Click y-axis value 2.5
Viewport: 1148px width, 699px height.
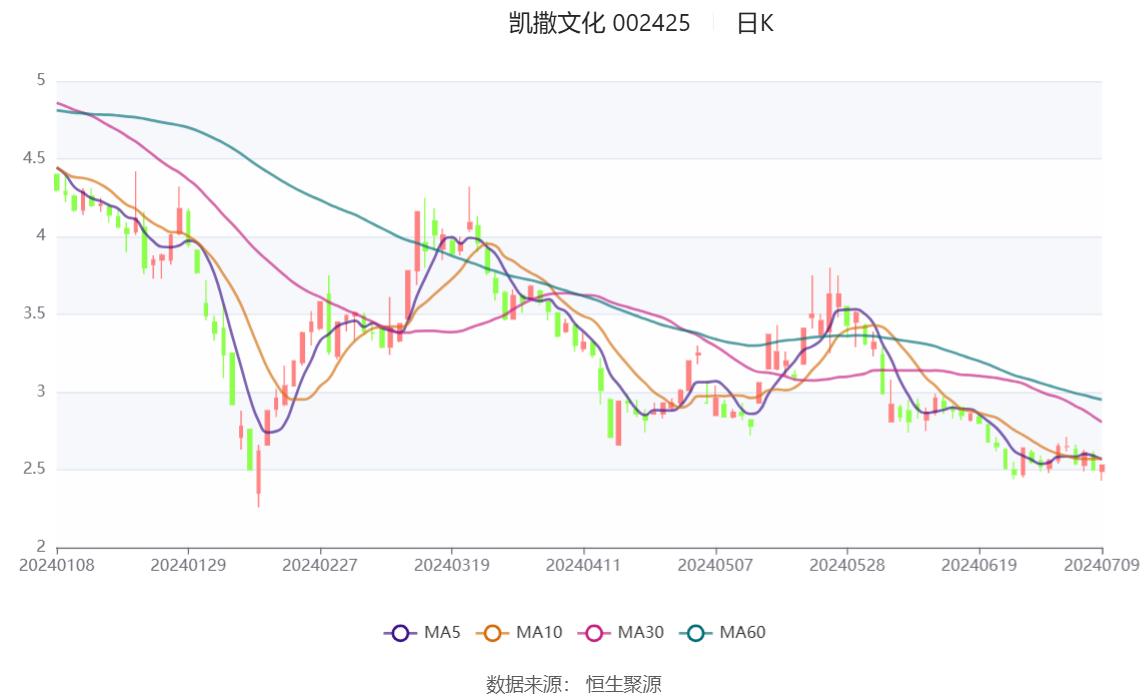click(x=34, y=468)
